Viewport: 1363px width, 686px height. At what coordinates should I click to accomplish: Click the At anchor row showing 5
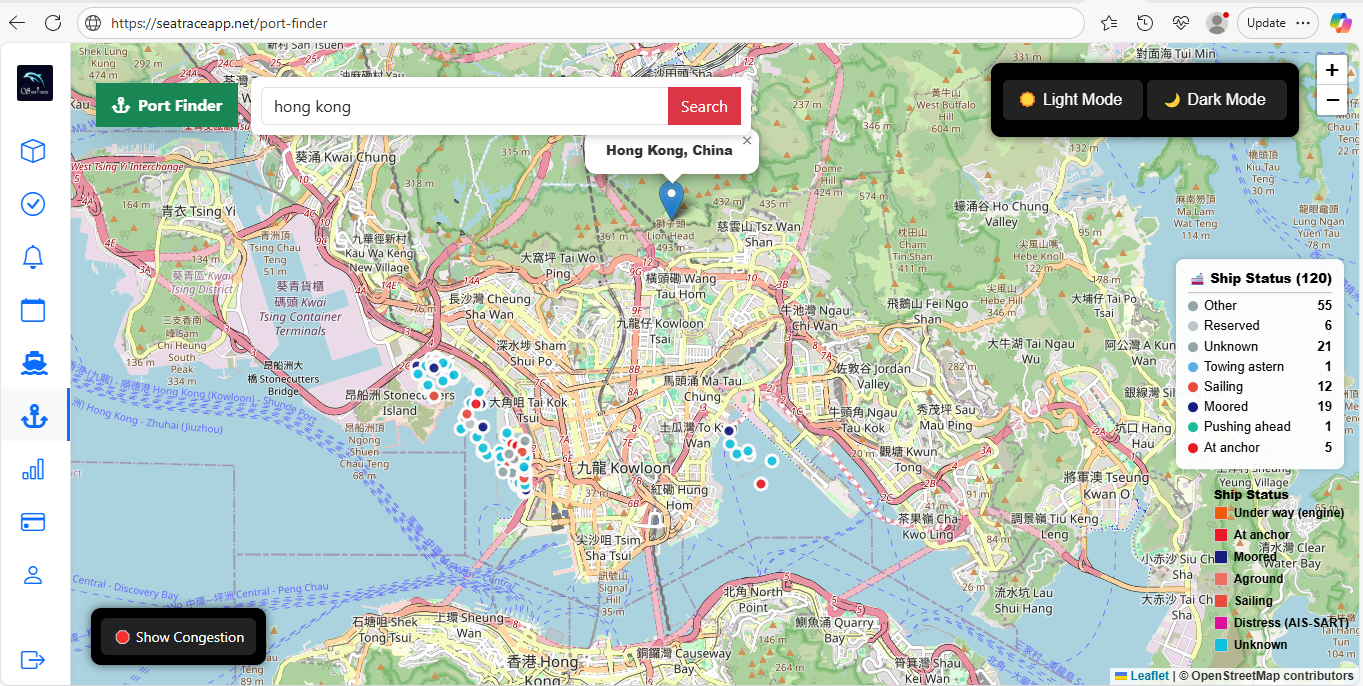1260,447
